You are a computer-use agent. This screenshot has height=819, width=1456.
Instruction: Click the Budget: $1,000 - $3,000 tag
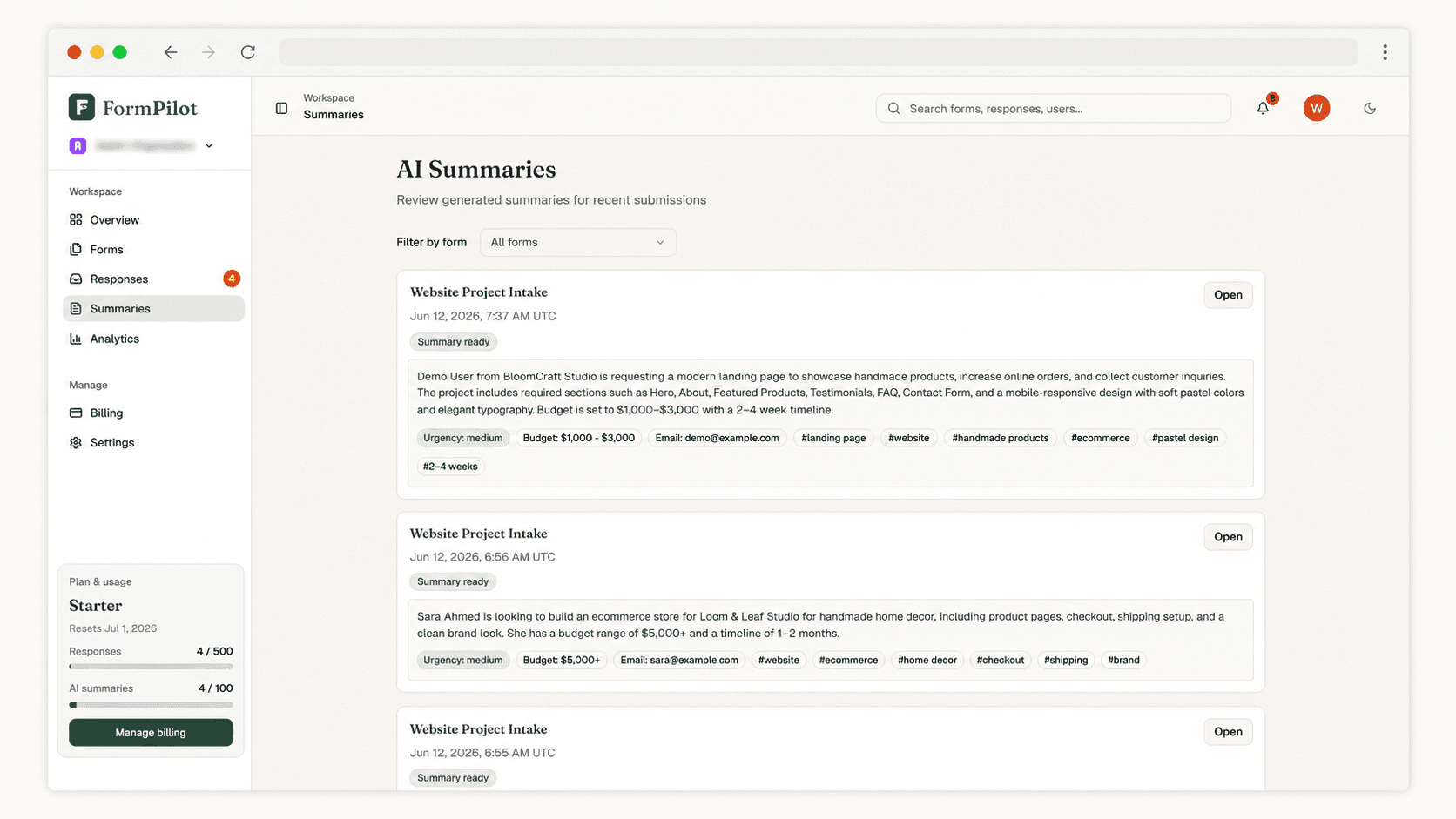pos(578,438)
